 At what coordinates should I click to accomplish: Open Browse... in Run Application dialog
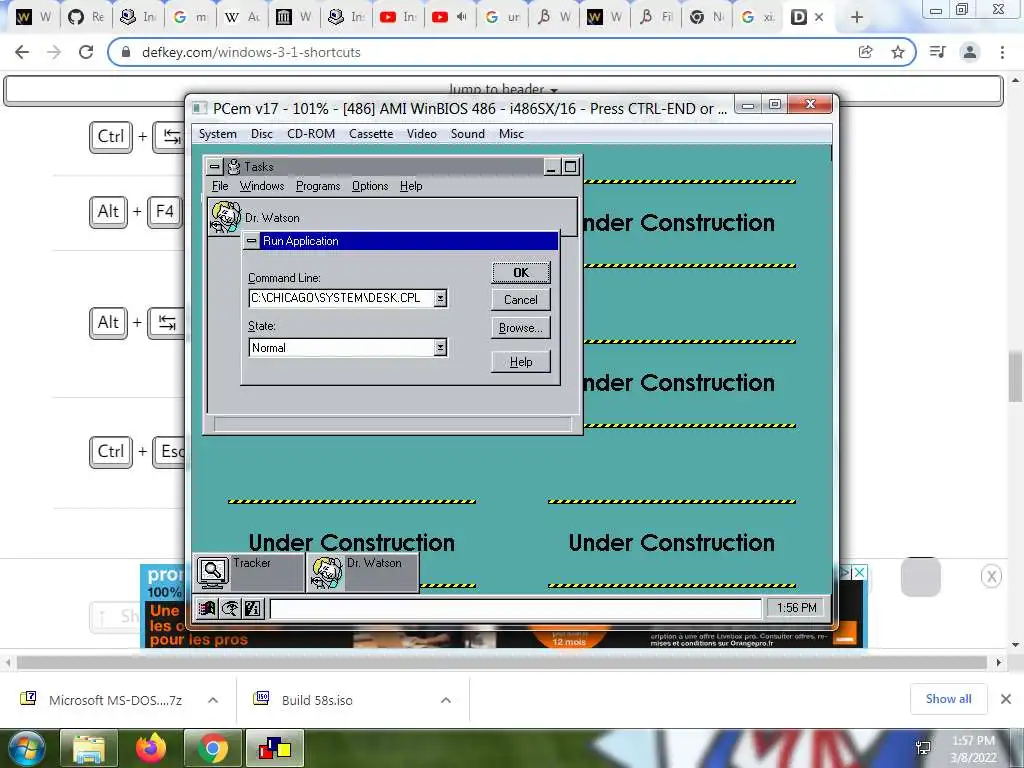[520, 328]
